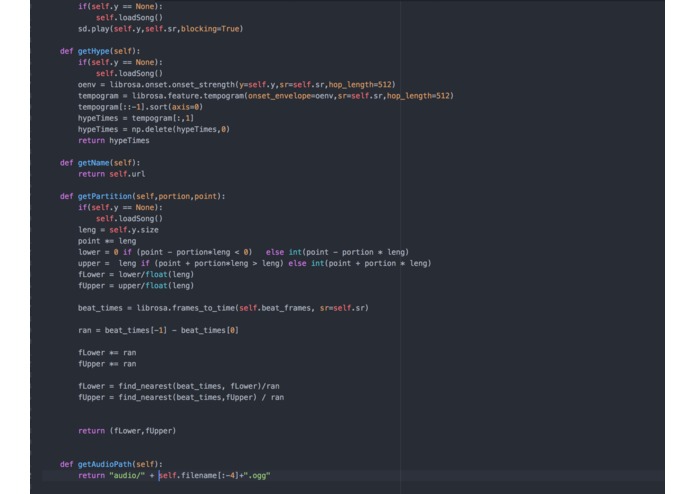Image resolution: width=695 pixels, height=494 pixels.
Task: Click the 'fUpper *= ran' line
Action: click(x=107, y=364)
